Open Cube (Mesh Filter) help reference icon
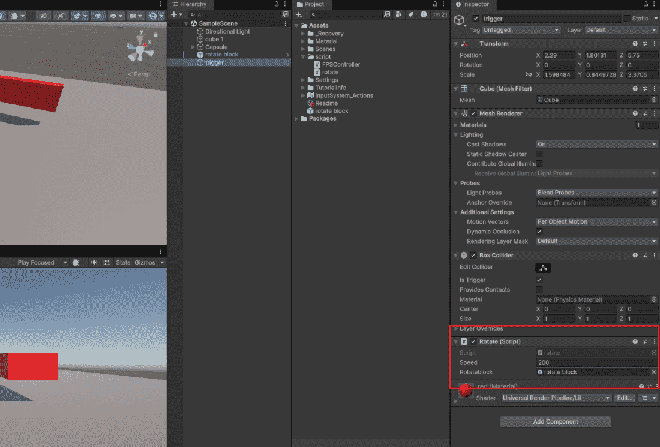Image resolution: width=660 pixels, height=447 pixels. [635, 89]
